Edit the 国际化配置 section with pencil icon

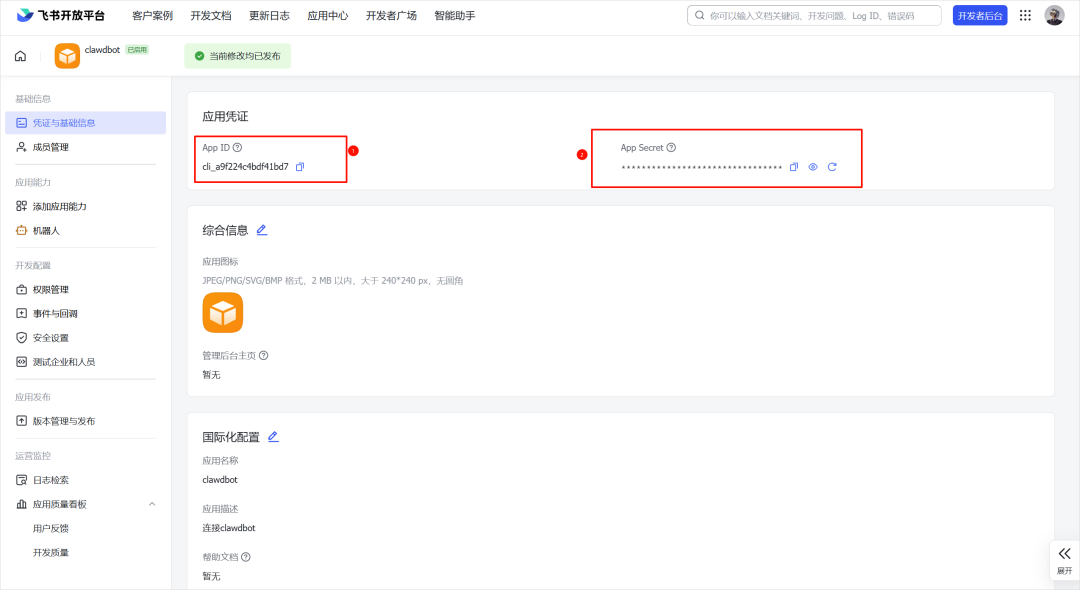pos(273,436)
